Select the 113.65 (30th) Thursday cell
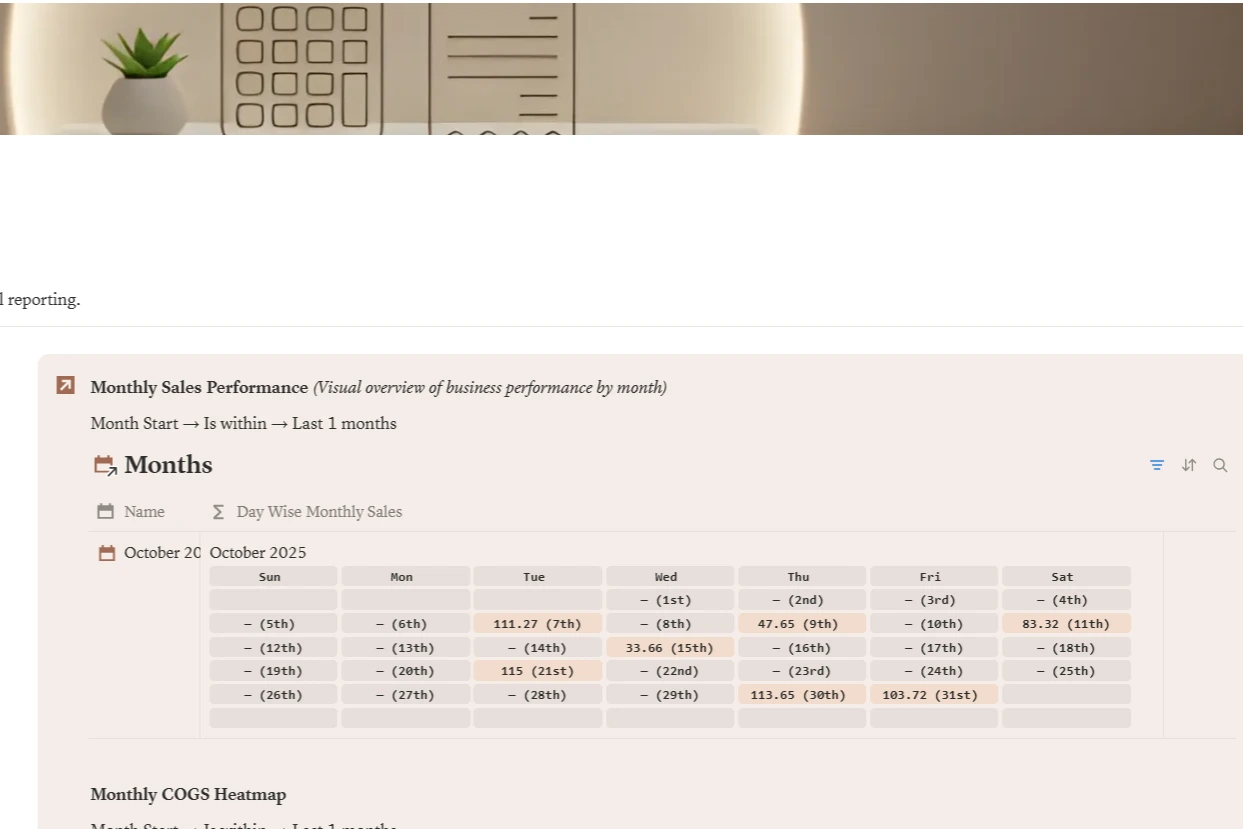 (x=801, y=695)
